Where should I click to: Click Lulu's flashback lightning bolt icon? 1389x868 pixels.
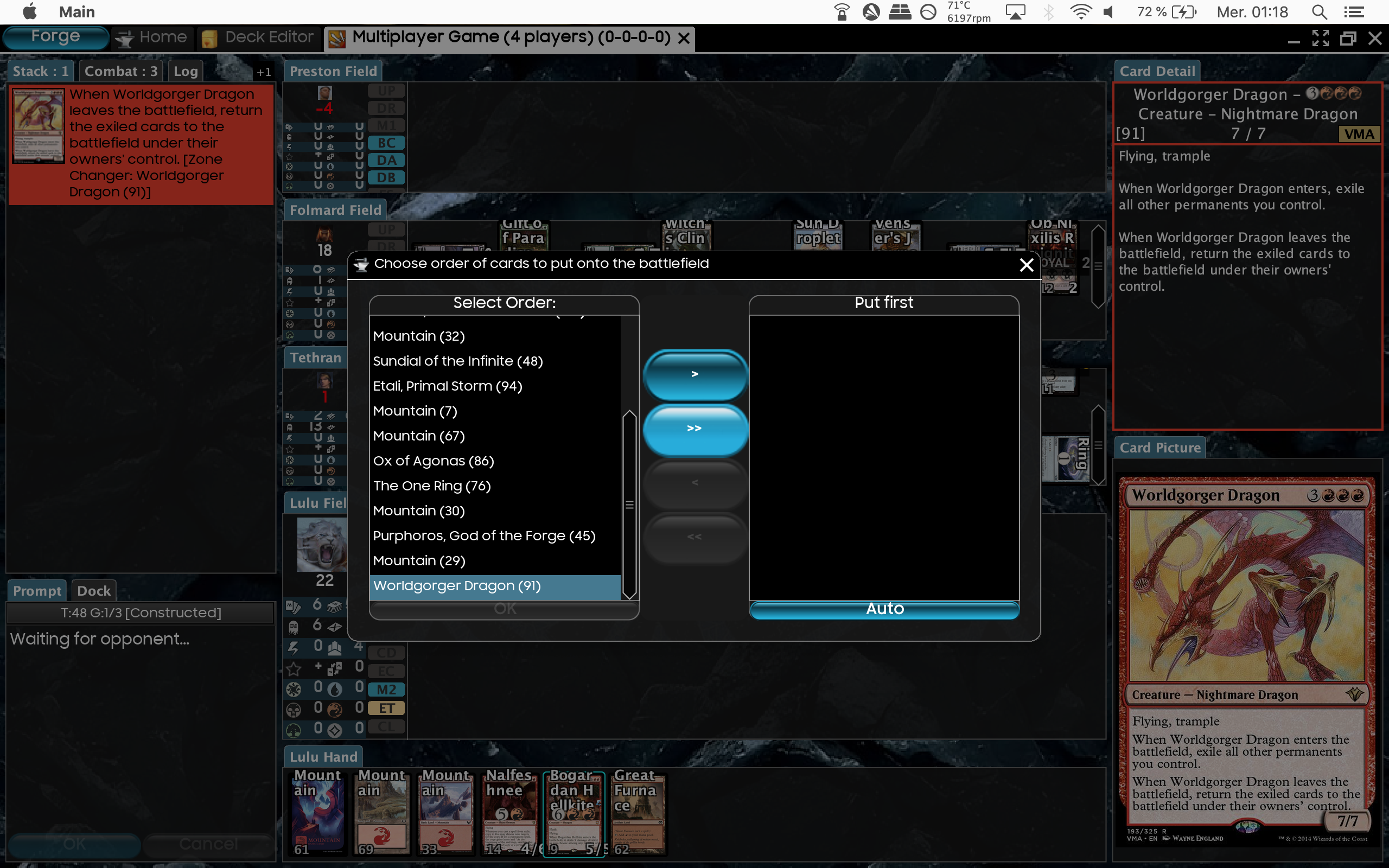[294, 648]
